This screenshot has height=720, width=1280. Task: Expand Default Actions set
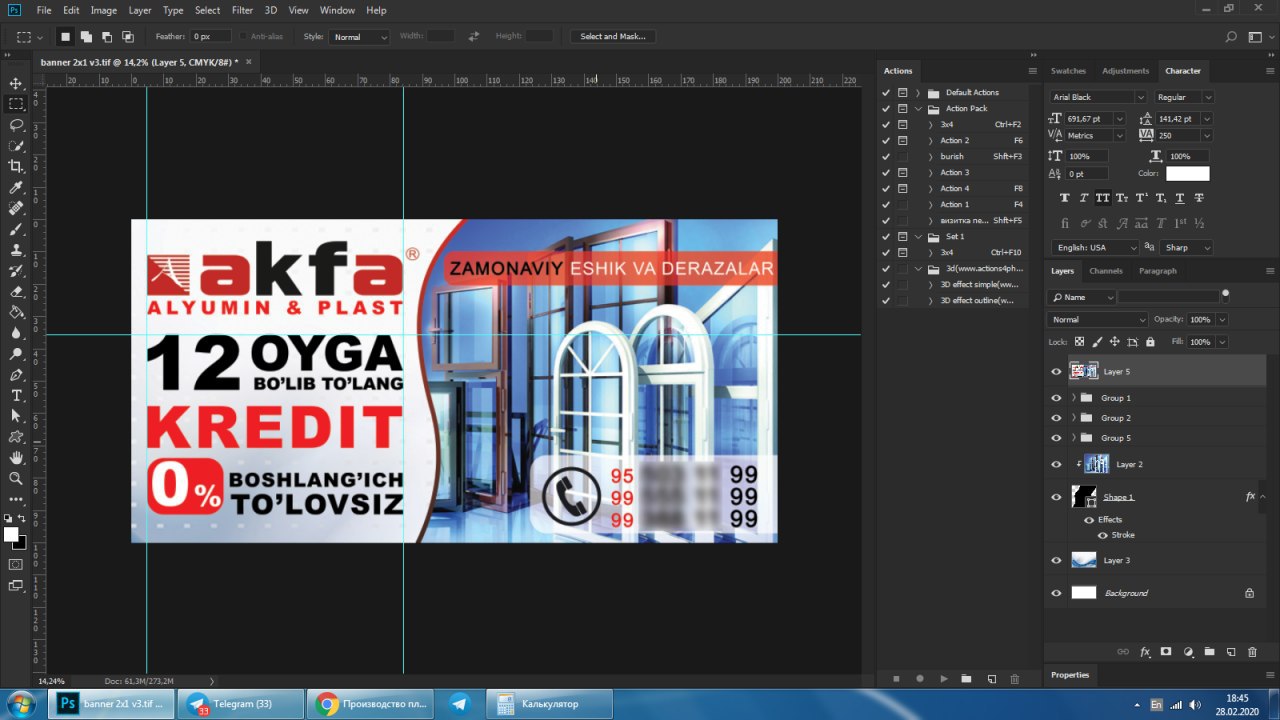coord(918,92)
